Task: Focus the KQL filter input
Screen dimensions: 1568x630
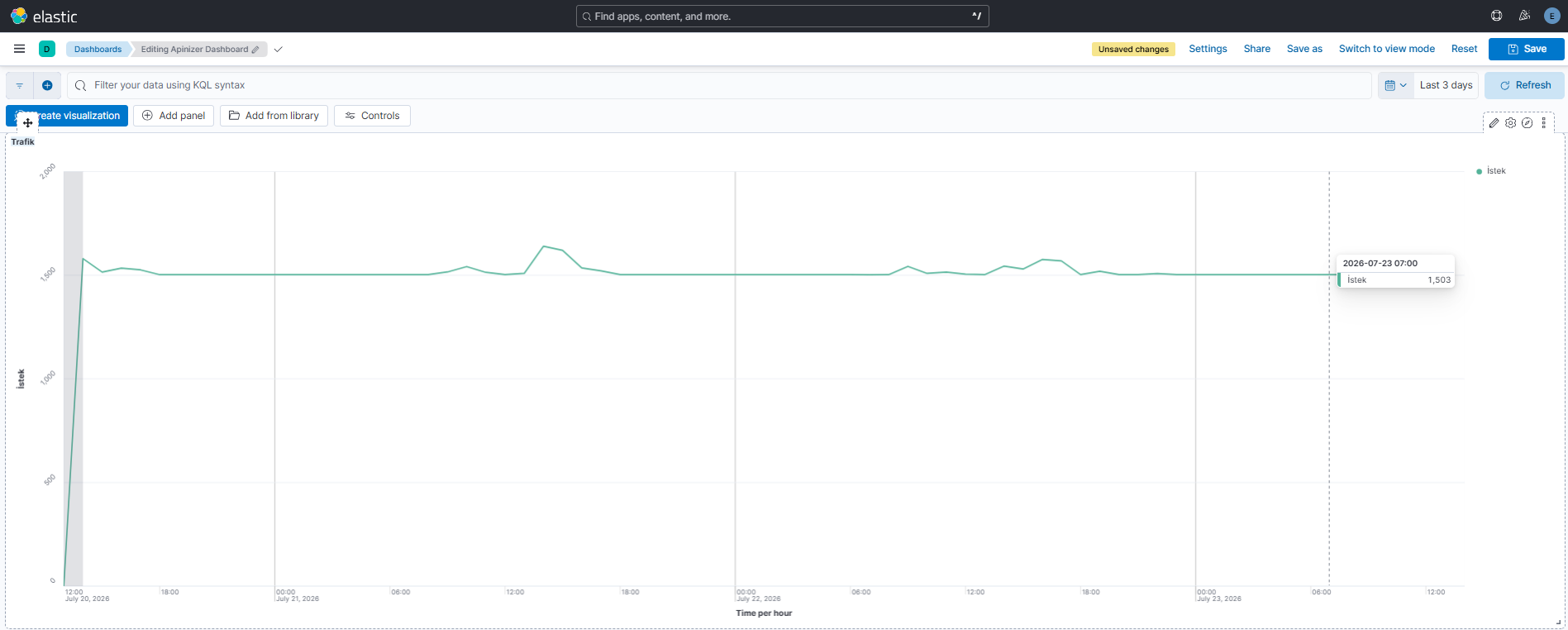Action: click(x=719, y=85)
